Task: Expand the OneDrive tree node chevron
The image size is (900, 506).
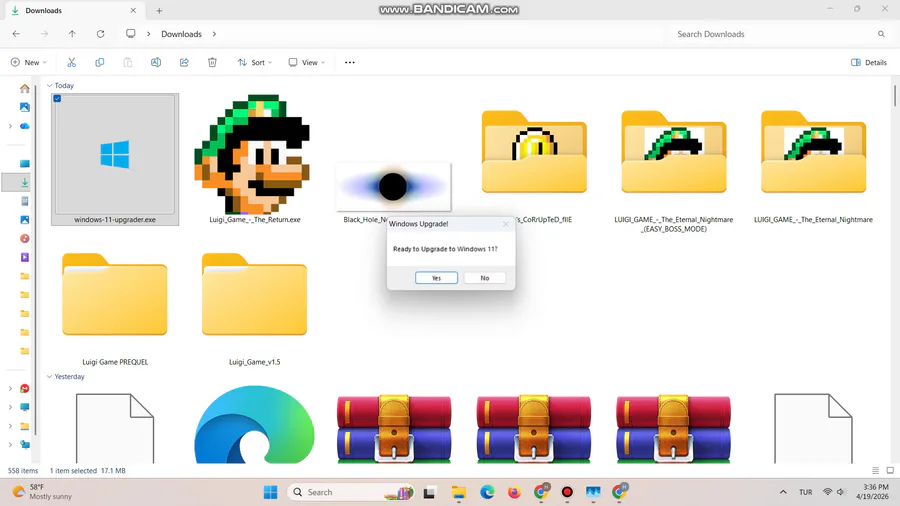Action: (10, 126)
